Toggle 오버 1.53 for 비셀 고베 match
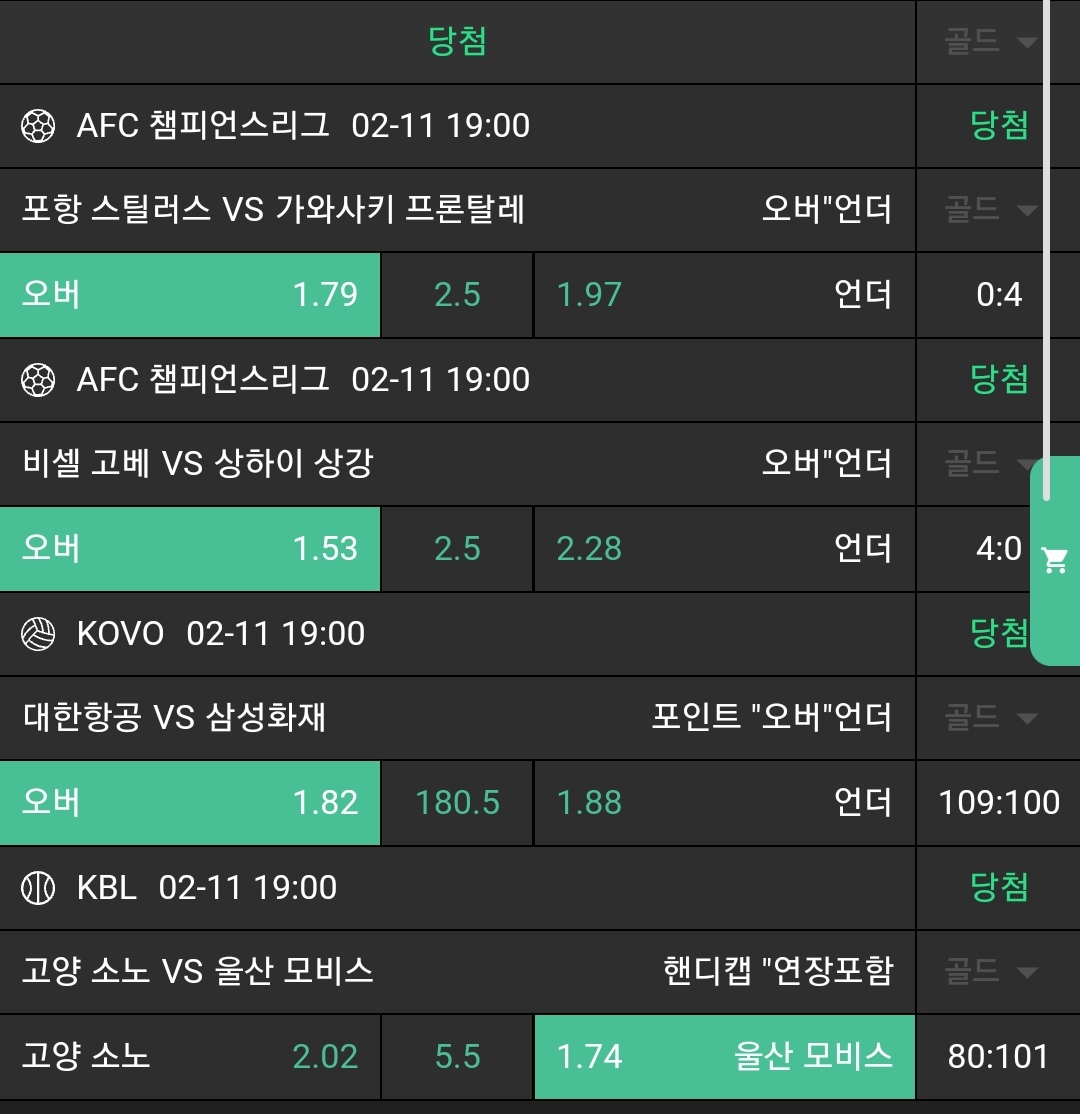The image size is (1080, 1114). pos(190,549)
